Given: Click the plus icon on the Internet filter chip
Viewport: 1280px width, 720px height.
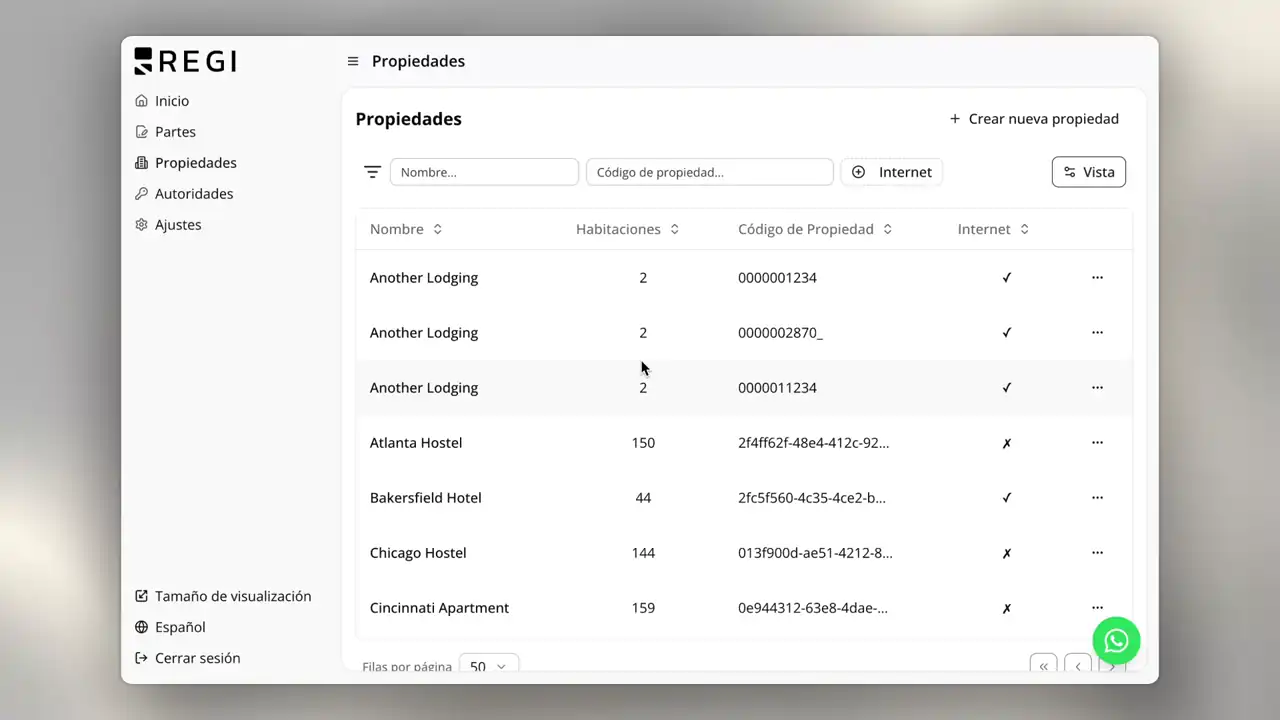Looking at the screenshot, I should (x=858, y=171).
